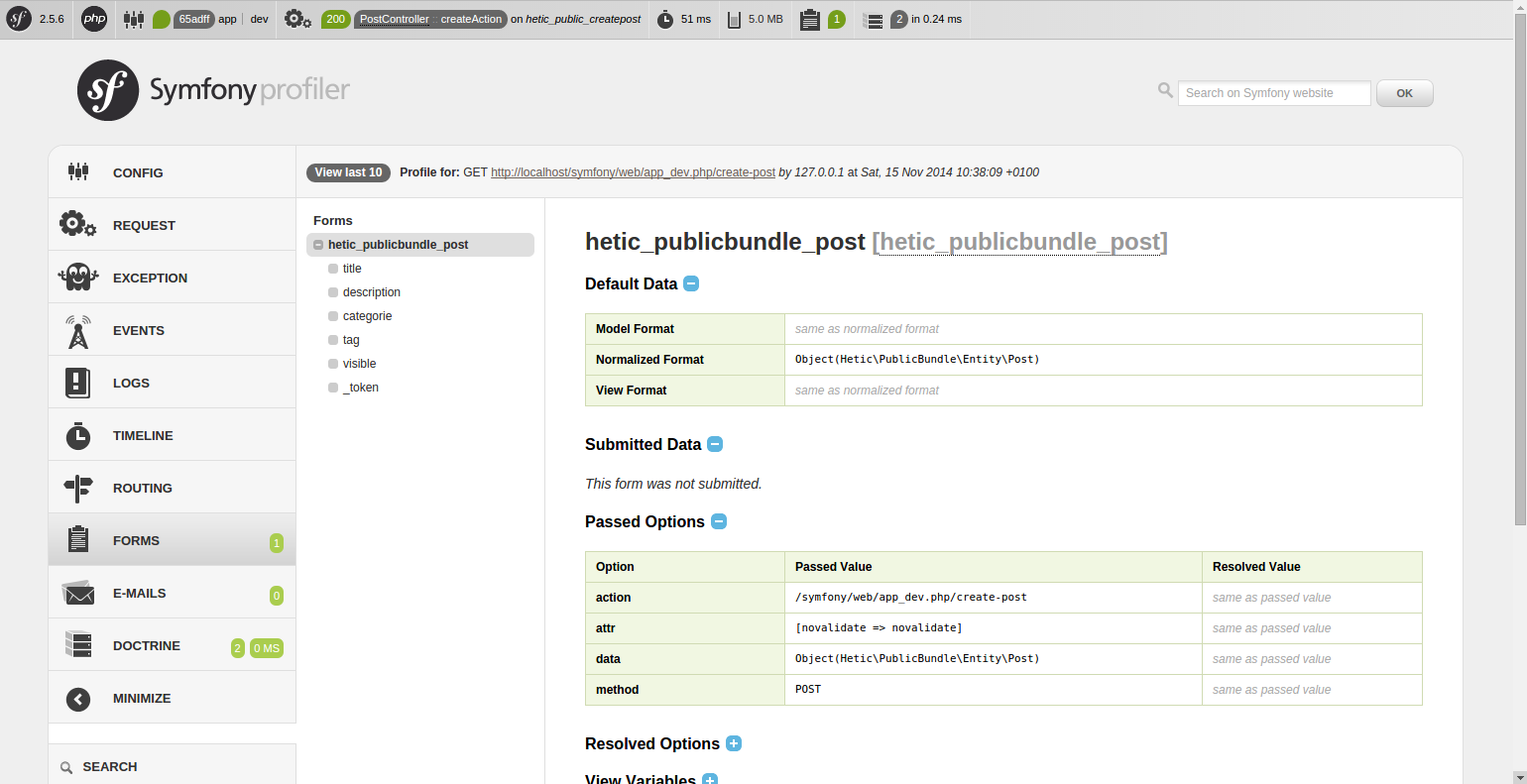Select the categorie form field
Image resolution: width=1527 pixels, height=784 pixels.
click(x=367, y=316)
